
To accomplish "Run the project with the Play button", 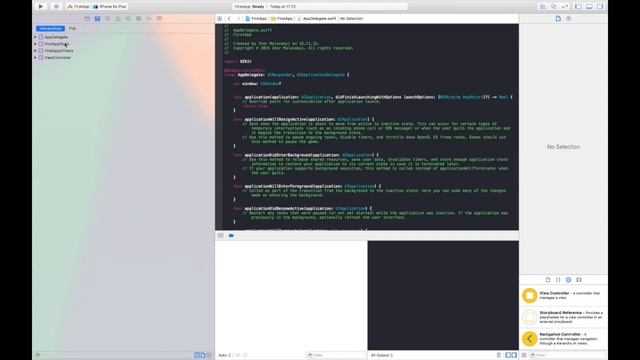I will (40, 7).
